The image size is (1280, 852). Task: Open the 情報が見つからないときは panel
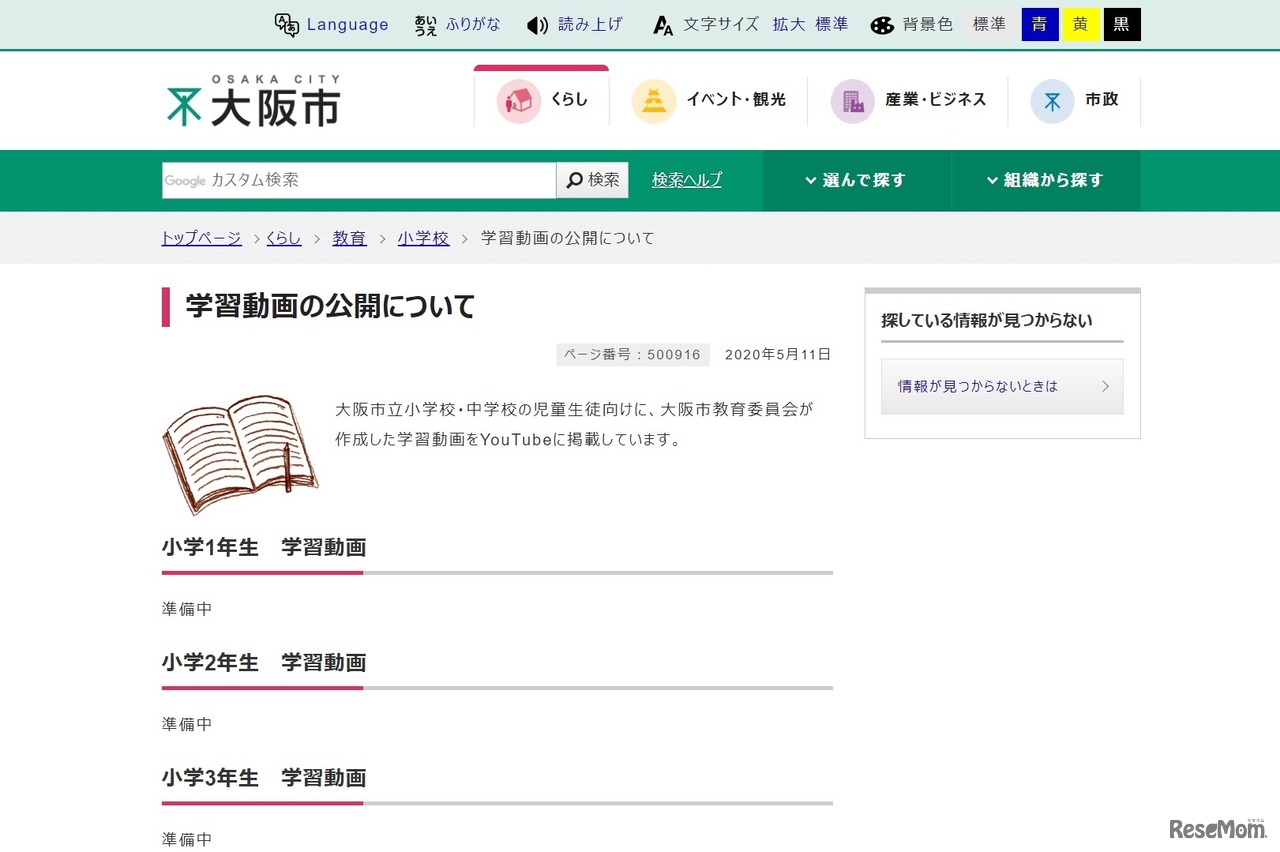(x=1001, y=387)
